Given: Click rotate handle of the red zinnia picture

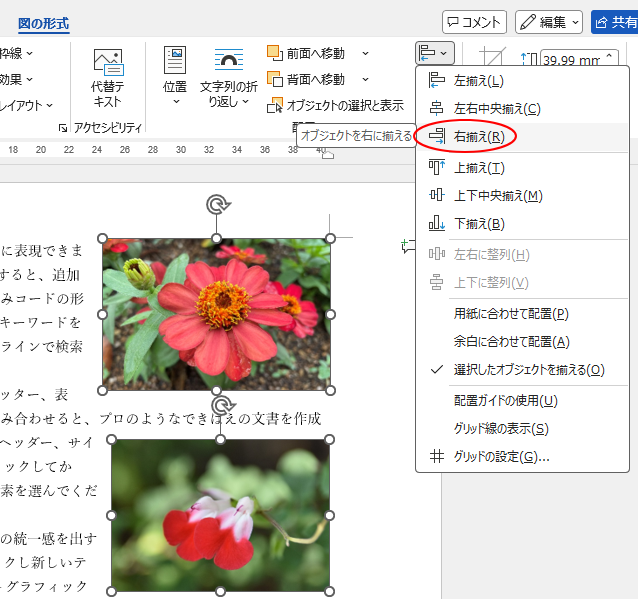Looking at the screenshot, I should (218, 204).
